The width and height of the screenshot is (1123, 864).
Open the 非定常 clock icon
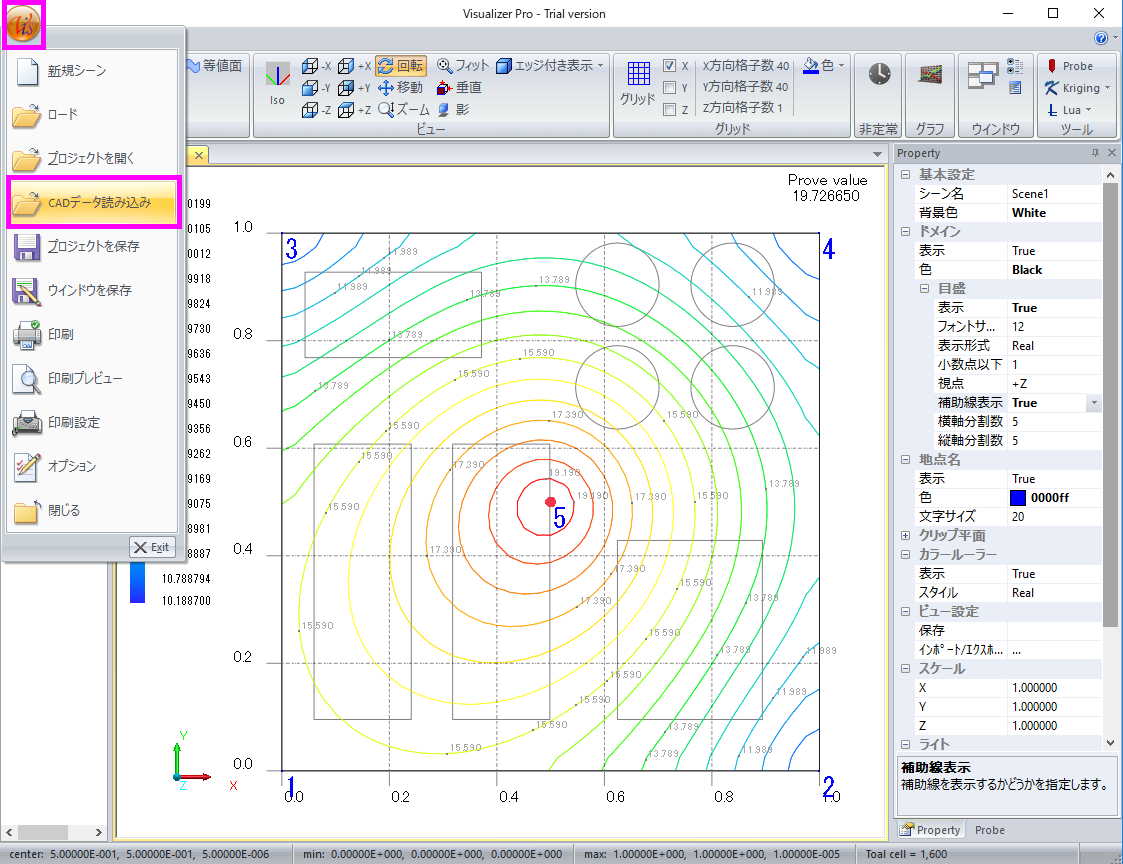[878, 76]
